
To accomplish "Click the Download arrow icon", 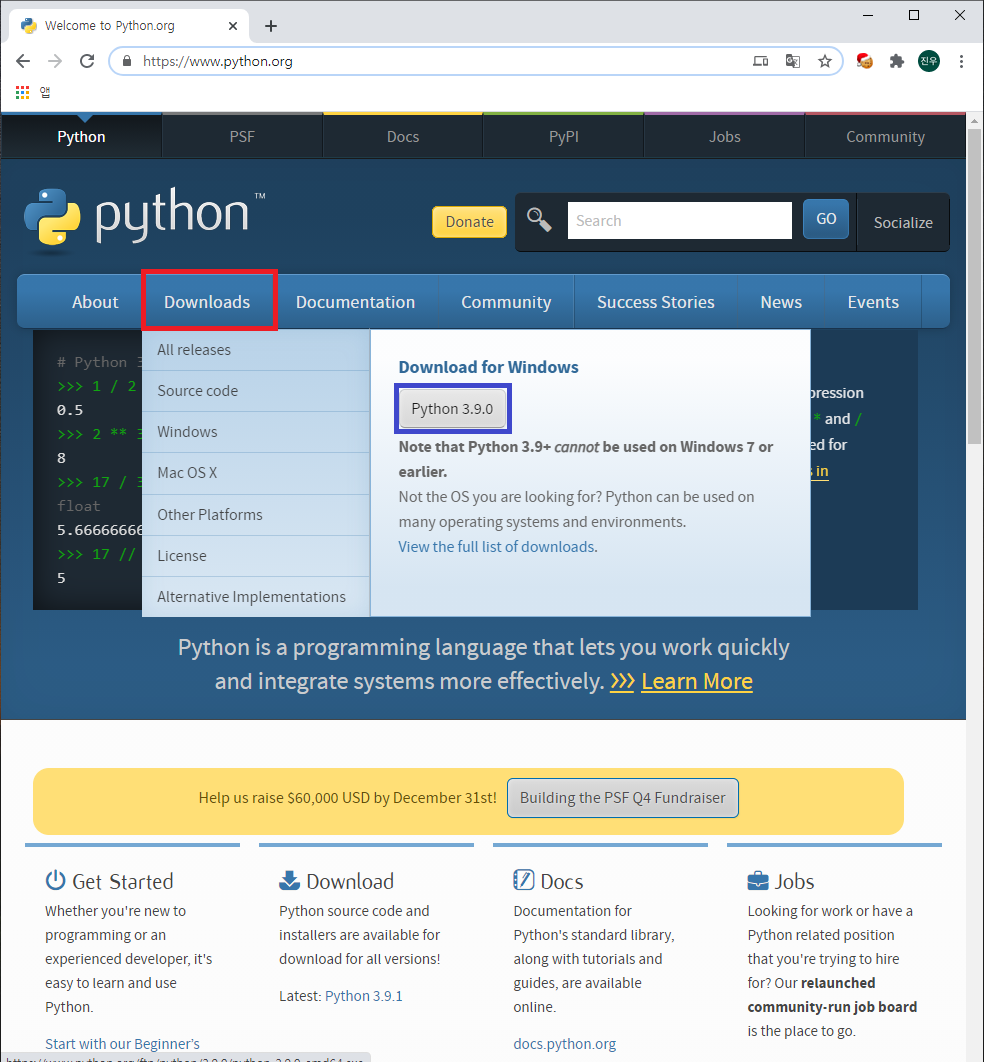I will 289,880.
